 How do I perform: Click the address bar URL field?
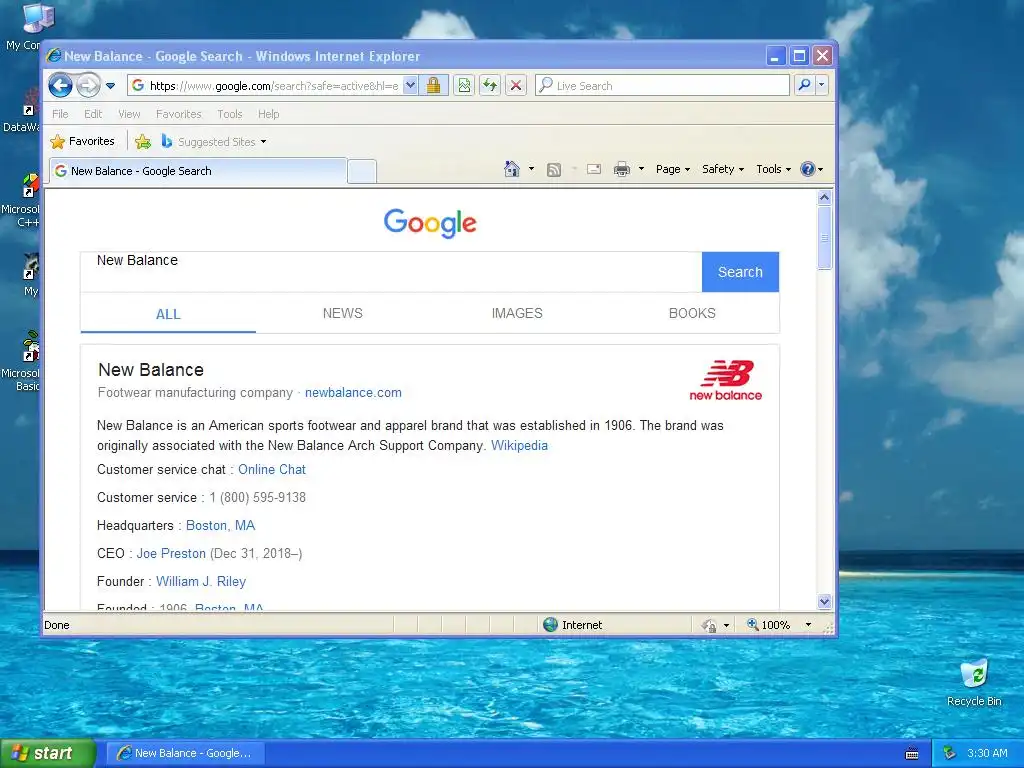(x=264, y=86)
